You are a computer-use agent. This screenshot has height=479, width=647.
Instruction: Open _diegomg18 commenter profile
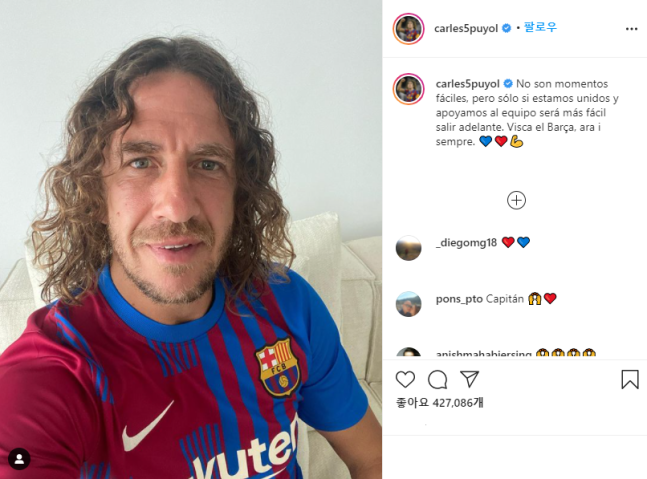pos(466,243)
